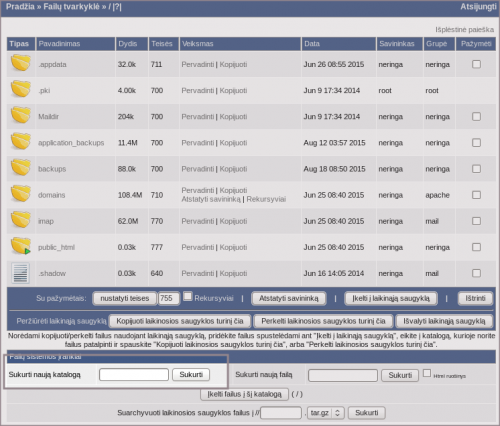Select the domains row checkbox
Screen dimensions: 500x426
click(x=476, y=195)
